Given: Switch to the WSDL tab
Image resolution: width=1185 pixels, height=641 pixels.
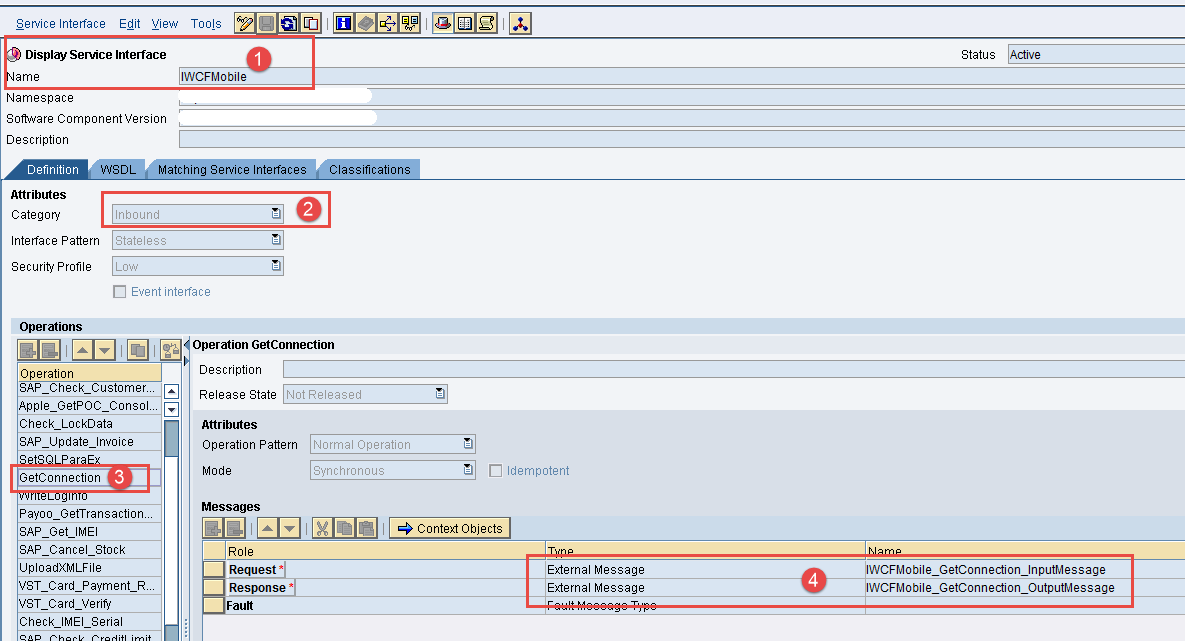Looking at the screenshot, I should (117, 169).
